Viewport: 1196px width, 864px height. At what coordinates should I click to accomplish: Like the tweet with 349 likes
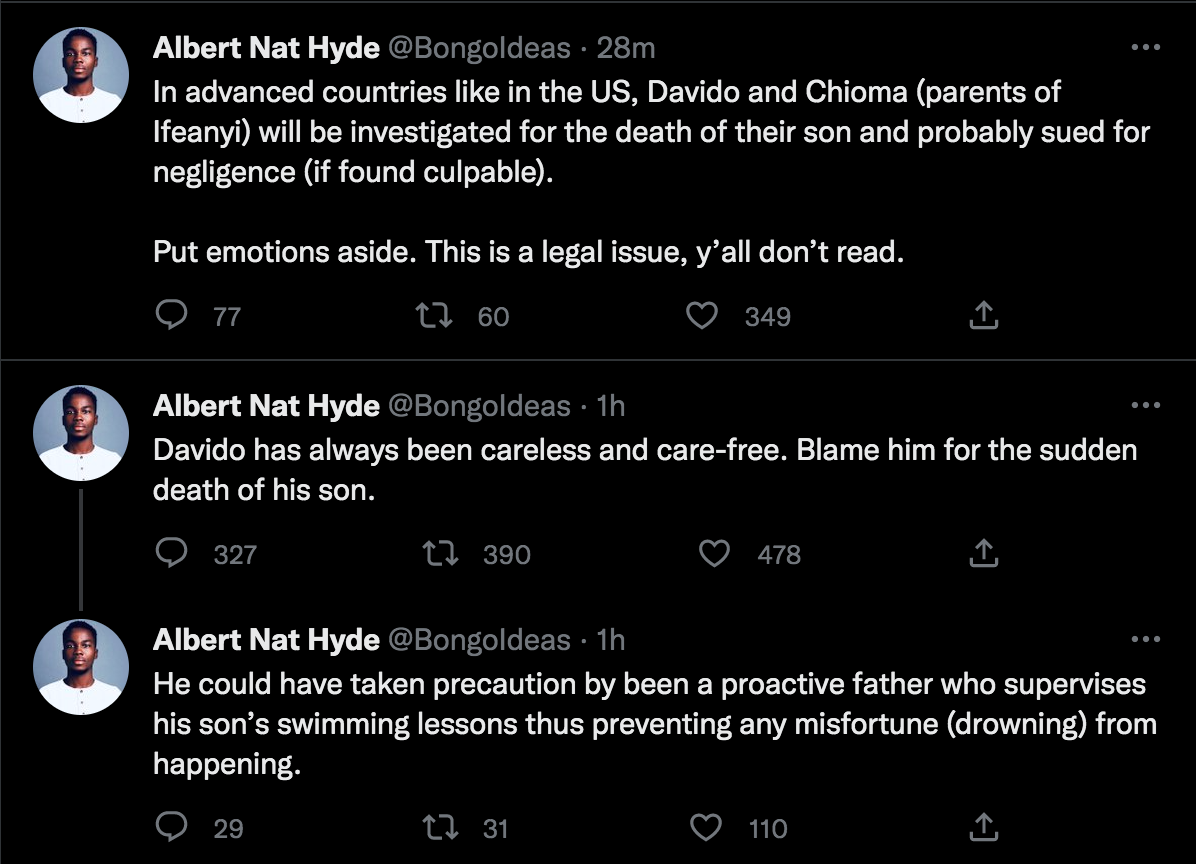(703, 316)
